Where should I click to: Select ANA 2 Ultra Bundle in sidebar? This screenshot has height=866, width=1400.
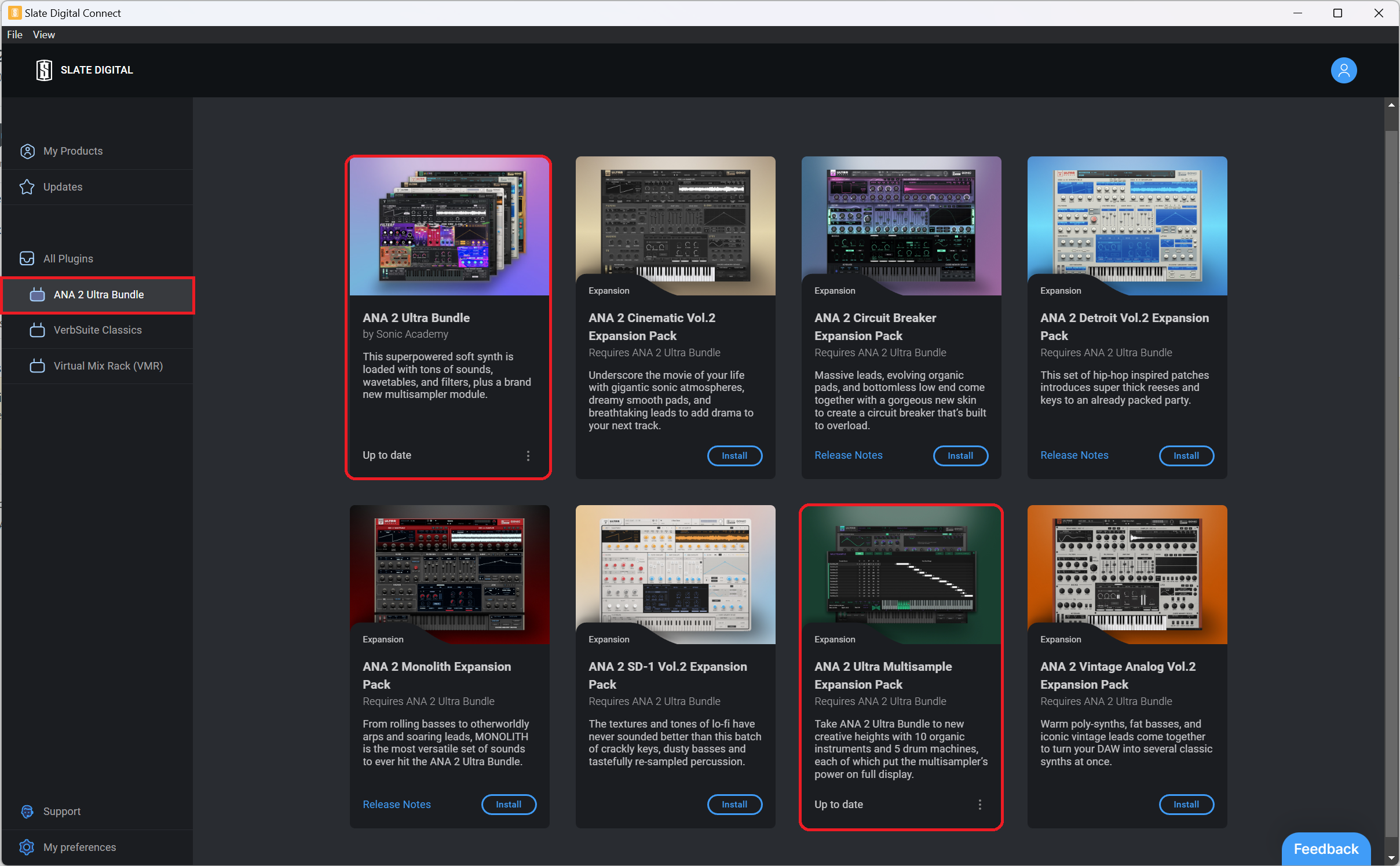point(97,295)
